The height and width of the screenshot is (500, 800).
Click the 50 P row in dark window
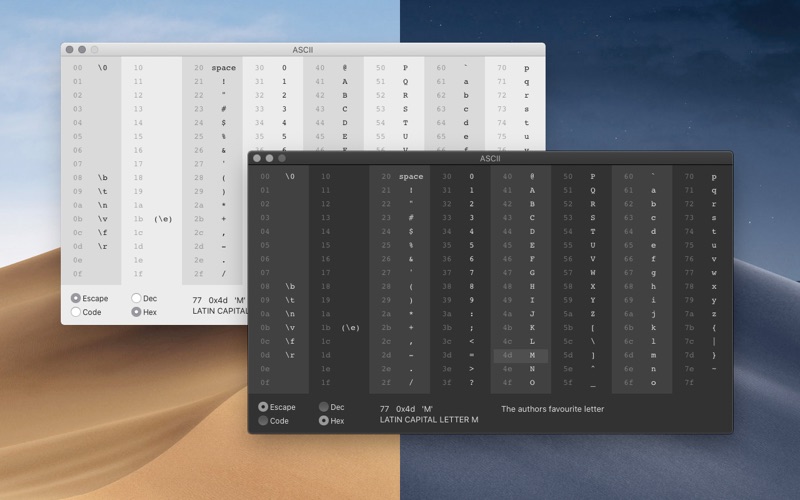[581, 177]
